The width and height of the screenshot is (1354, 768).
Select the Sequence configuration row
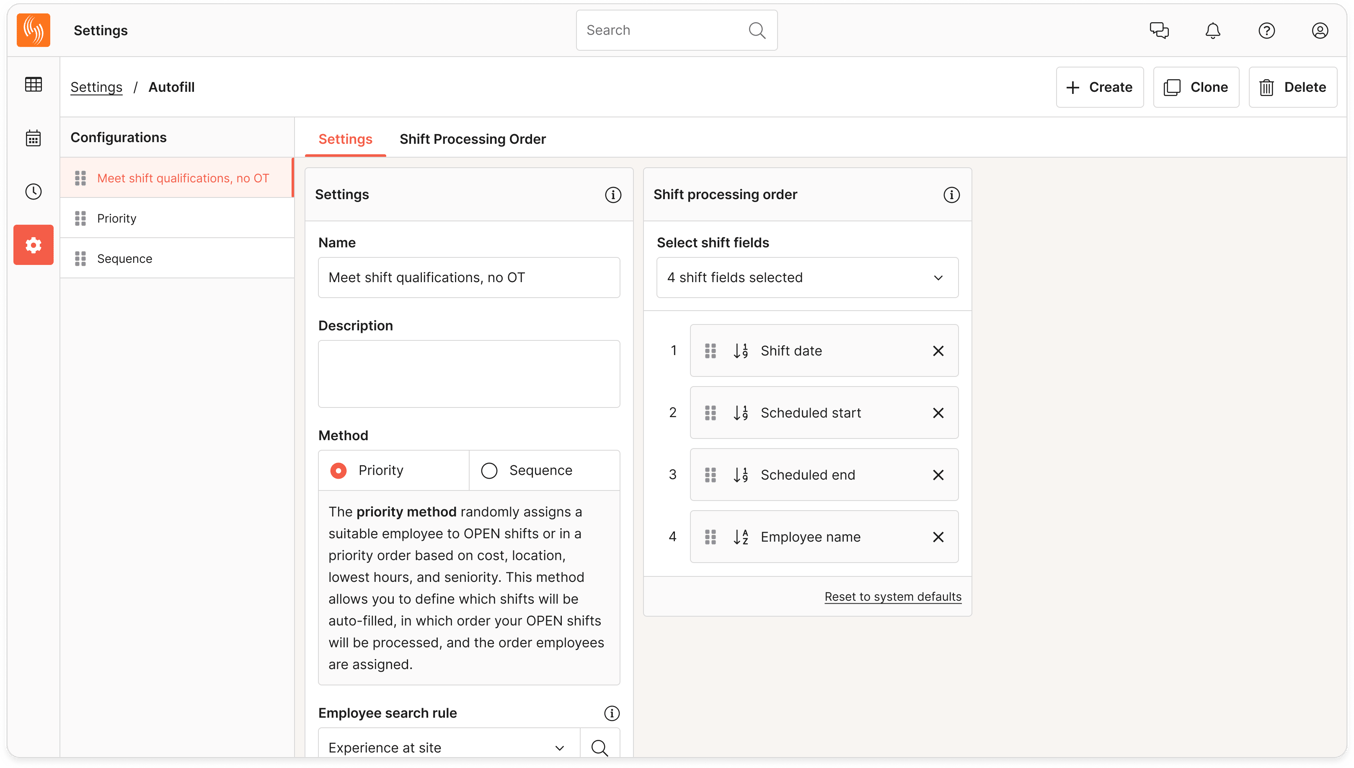[177, 259]
